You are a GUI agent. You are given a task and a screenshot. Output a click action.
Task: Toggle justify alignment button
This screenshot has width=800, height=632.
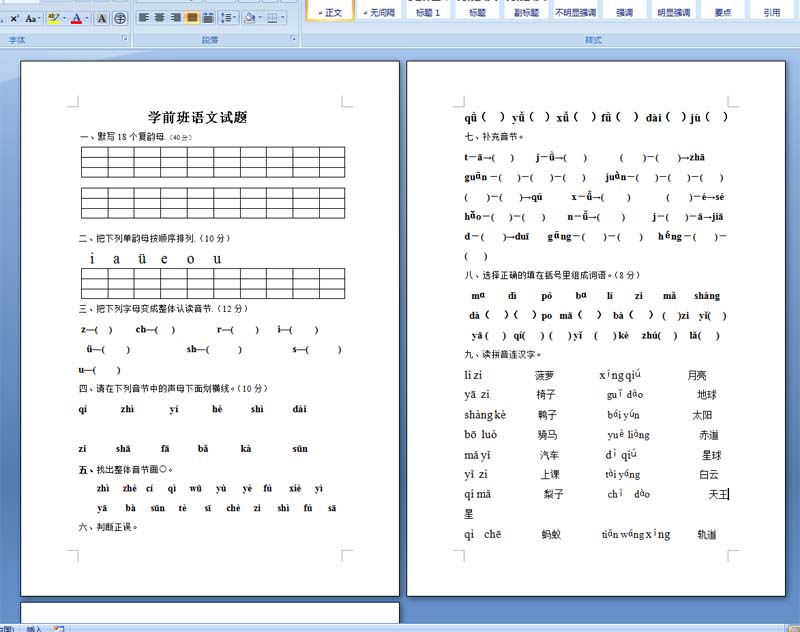(192, 18)
